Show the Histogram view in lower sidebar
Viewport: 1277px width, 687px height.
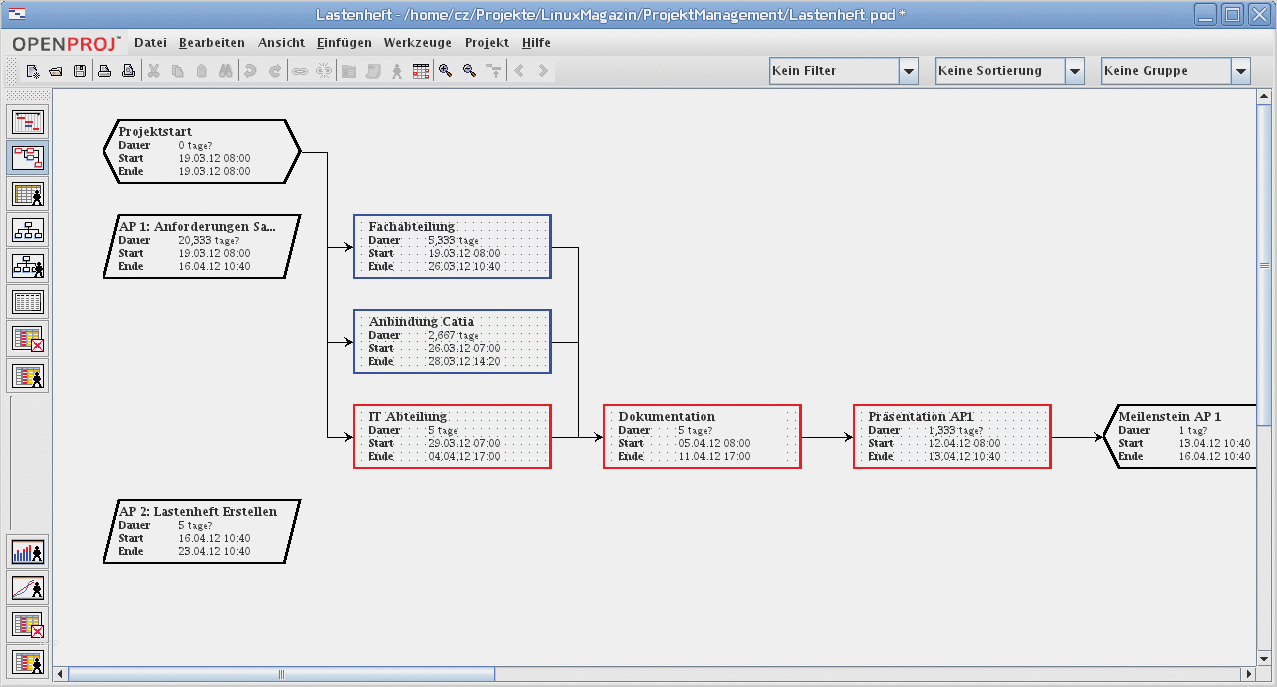(x=29, y=552)
